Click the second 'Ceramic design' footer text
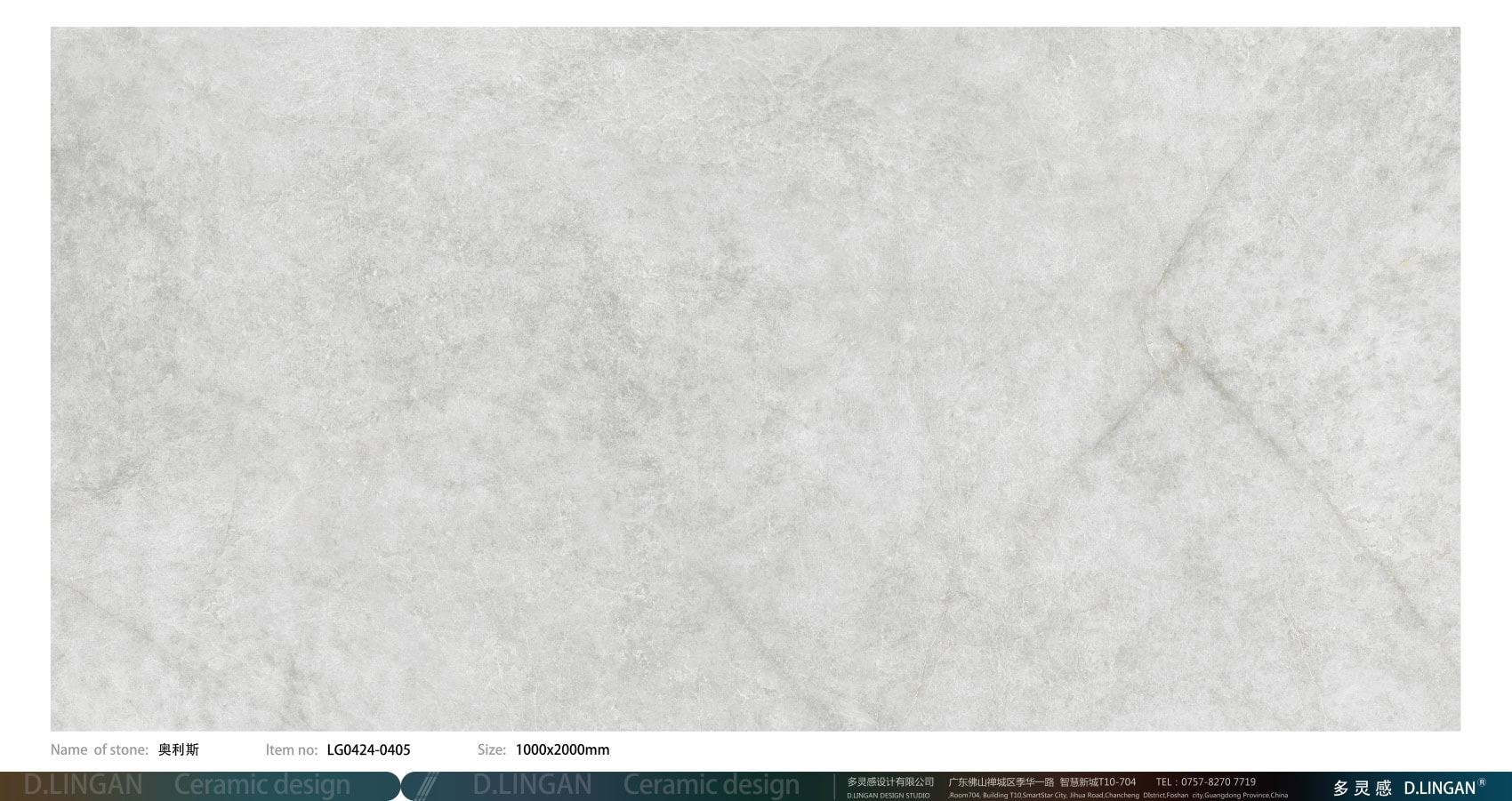The image size is (1512, 801). 711,785
